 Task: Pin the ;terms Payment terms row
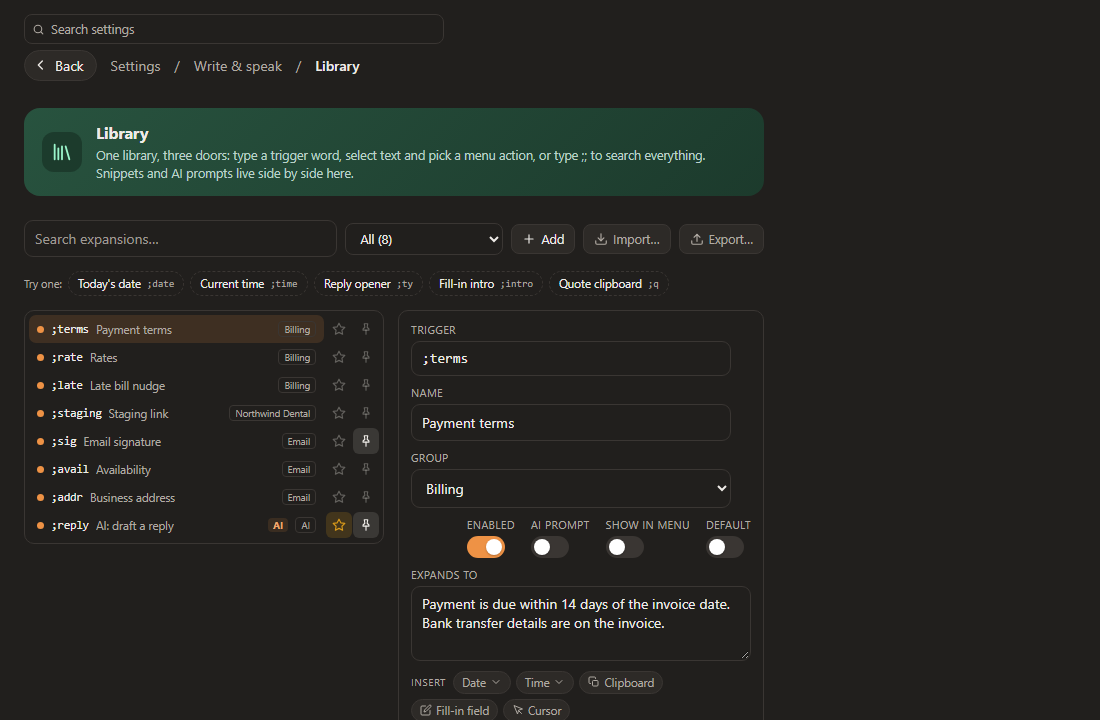coord(365,329)
